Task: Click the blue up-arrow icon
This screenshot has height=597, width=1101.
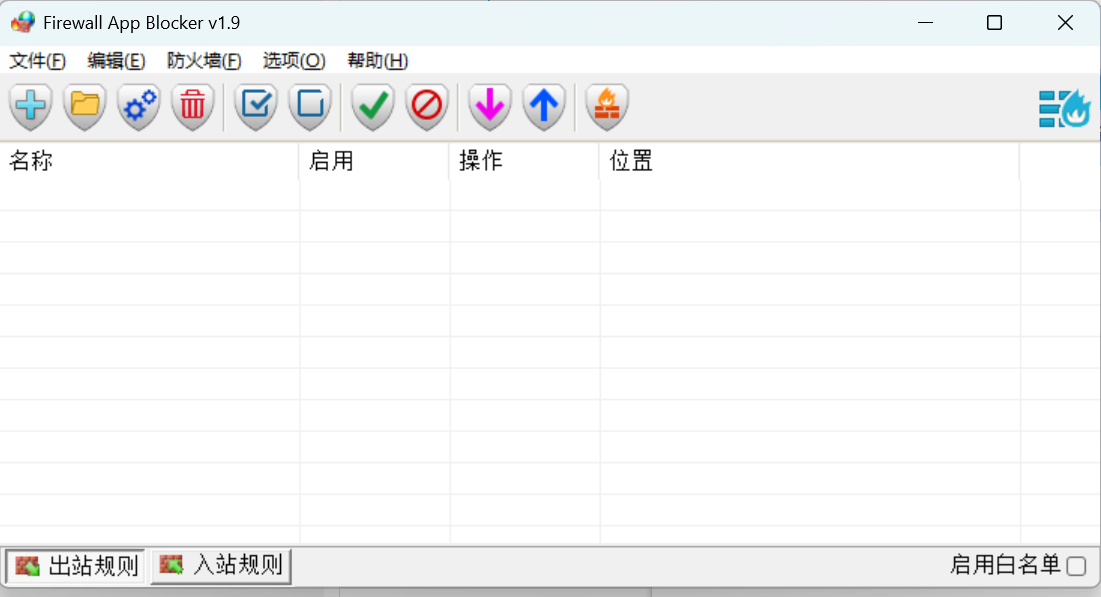Action: [x=543, y=106]
